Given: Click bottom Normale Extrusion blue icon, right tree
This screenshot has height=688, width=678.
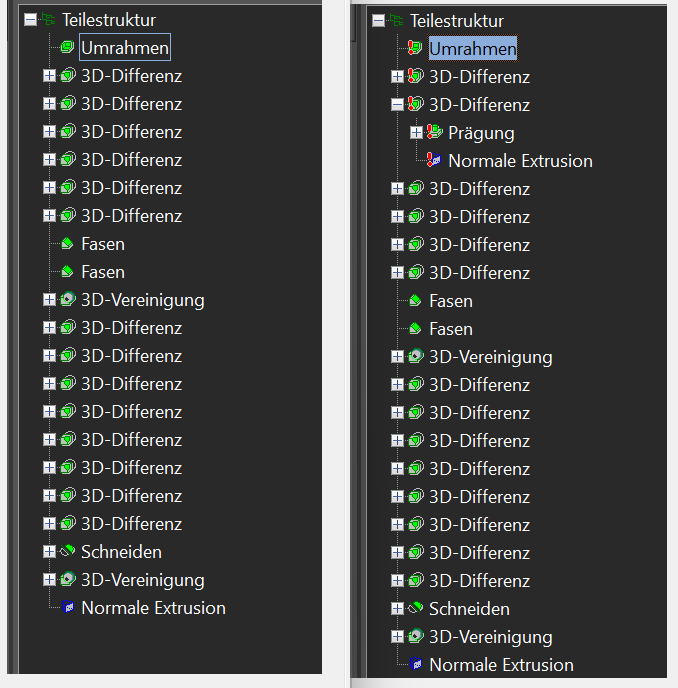Looking at the screenshot, I should (x=416, y=664).
